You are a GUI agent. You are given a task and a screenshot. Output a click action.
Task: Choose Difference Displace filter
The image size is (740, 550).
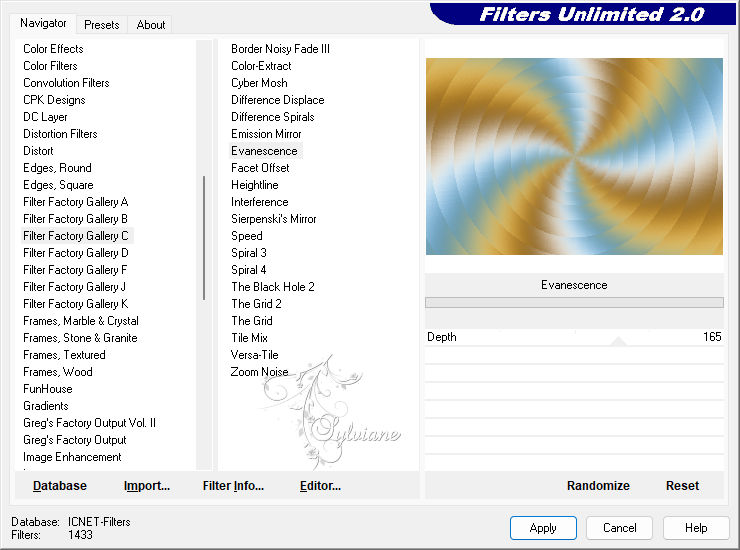click(278, 100)
